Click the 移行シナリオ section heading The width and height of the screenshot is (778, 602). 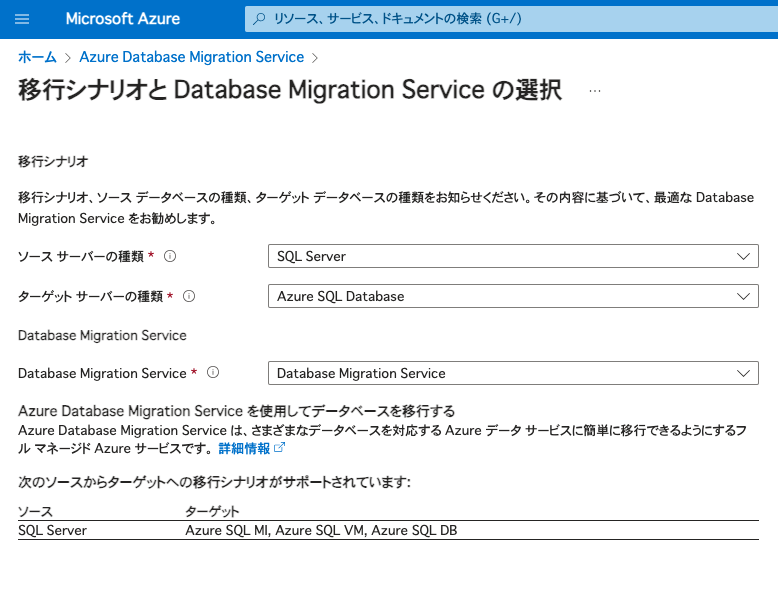coord(53,161)
